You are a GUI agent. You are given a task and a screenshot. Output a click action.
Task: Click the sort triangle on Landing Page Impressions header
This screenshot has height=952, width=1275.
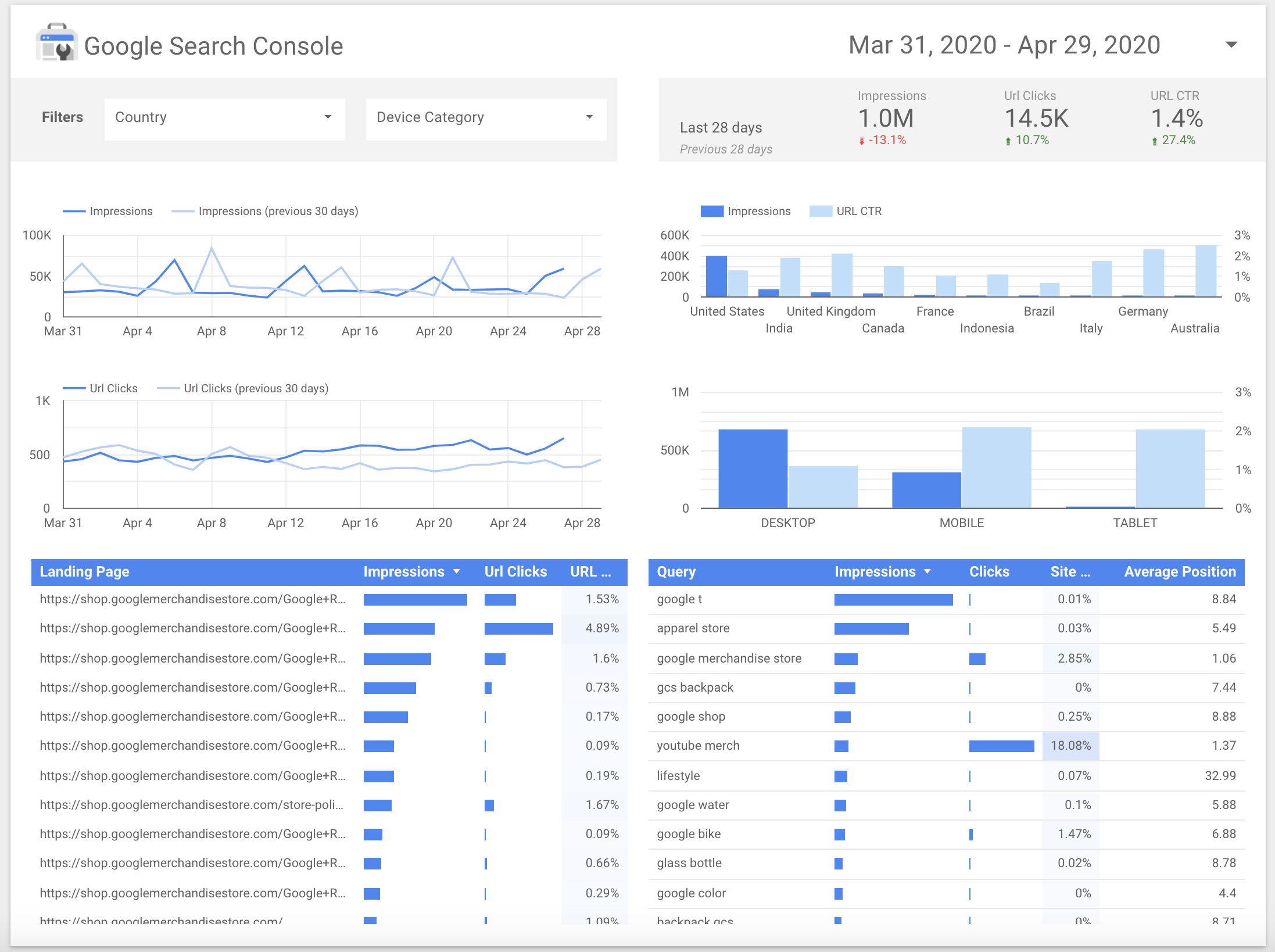coord(457,571)
